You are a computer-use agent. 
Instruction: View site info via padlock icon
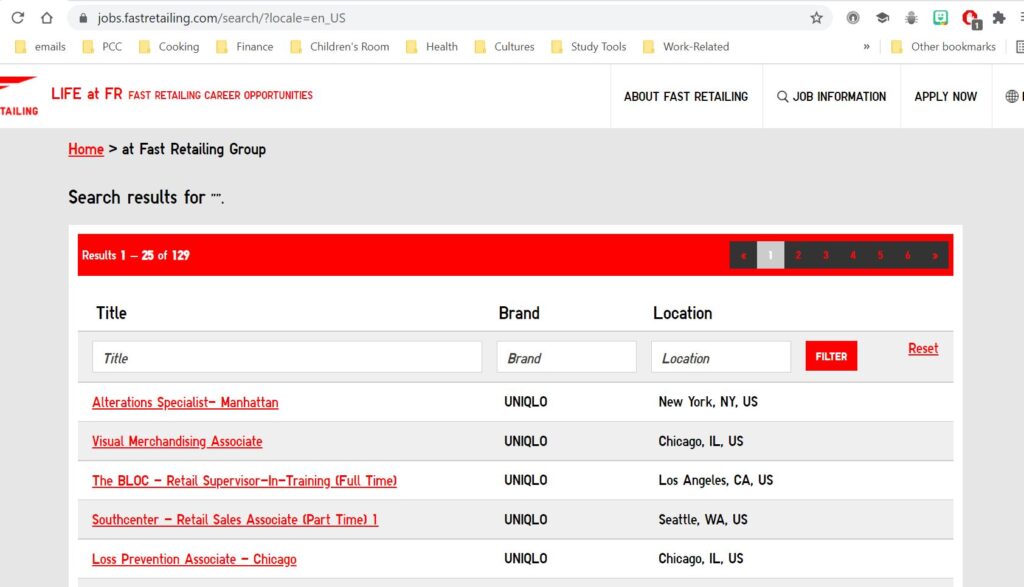click(83, 18)
